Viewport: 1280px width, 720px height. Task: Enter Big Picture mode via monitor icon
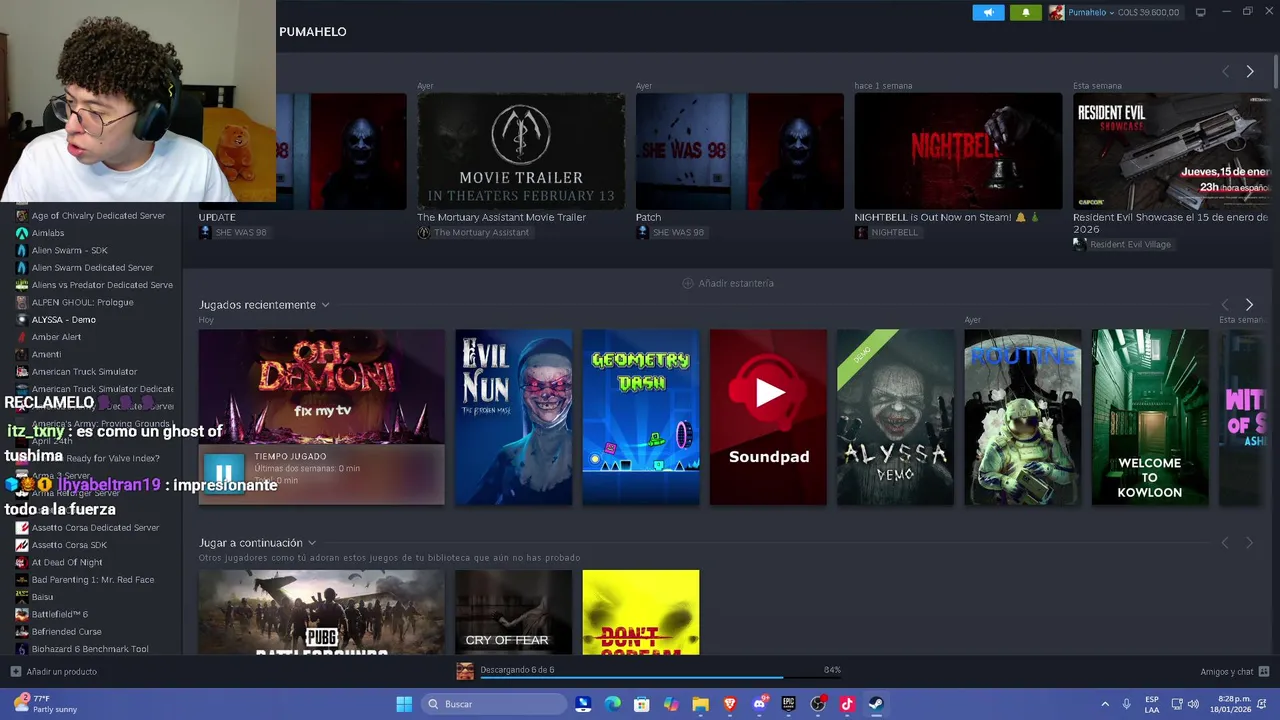click(x=1200, y=12)
